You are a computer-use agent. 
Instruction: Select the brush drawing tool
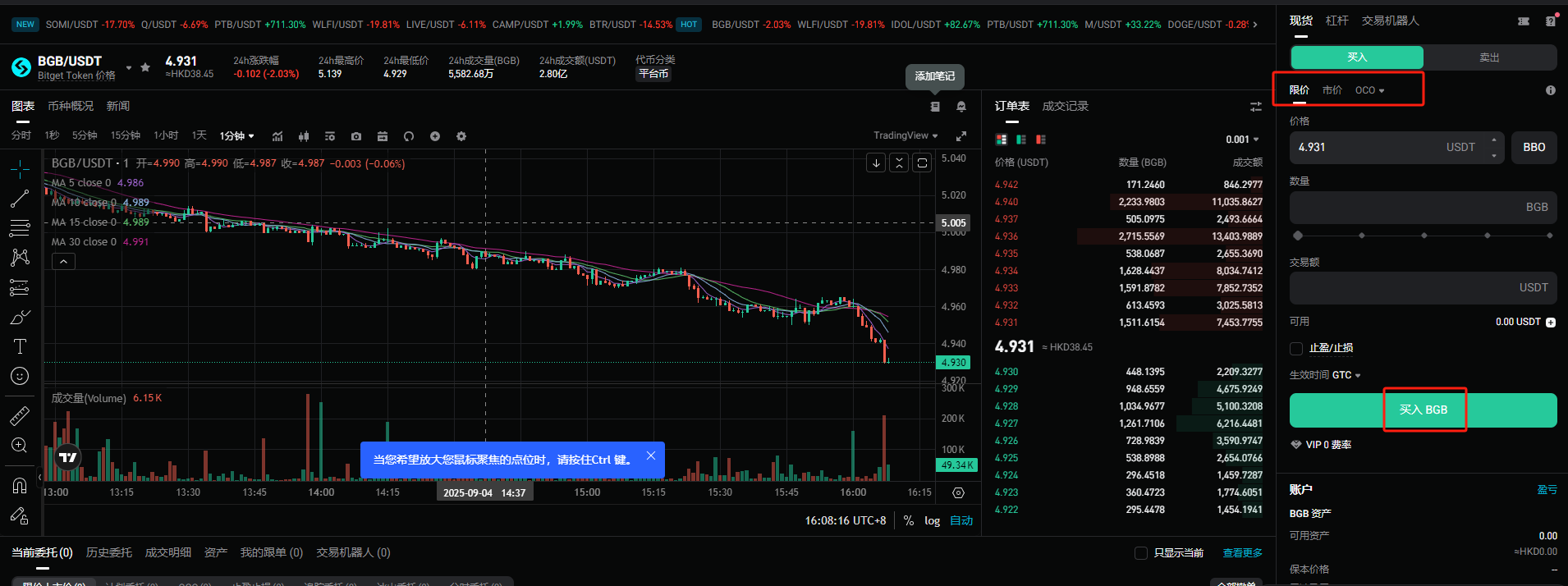tap(20, 317)
